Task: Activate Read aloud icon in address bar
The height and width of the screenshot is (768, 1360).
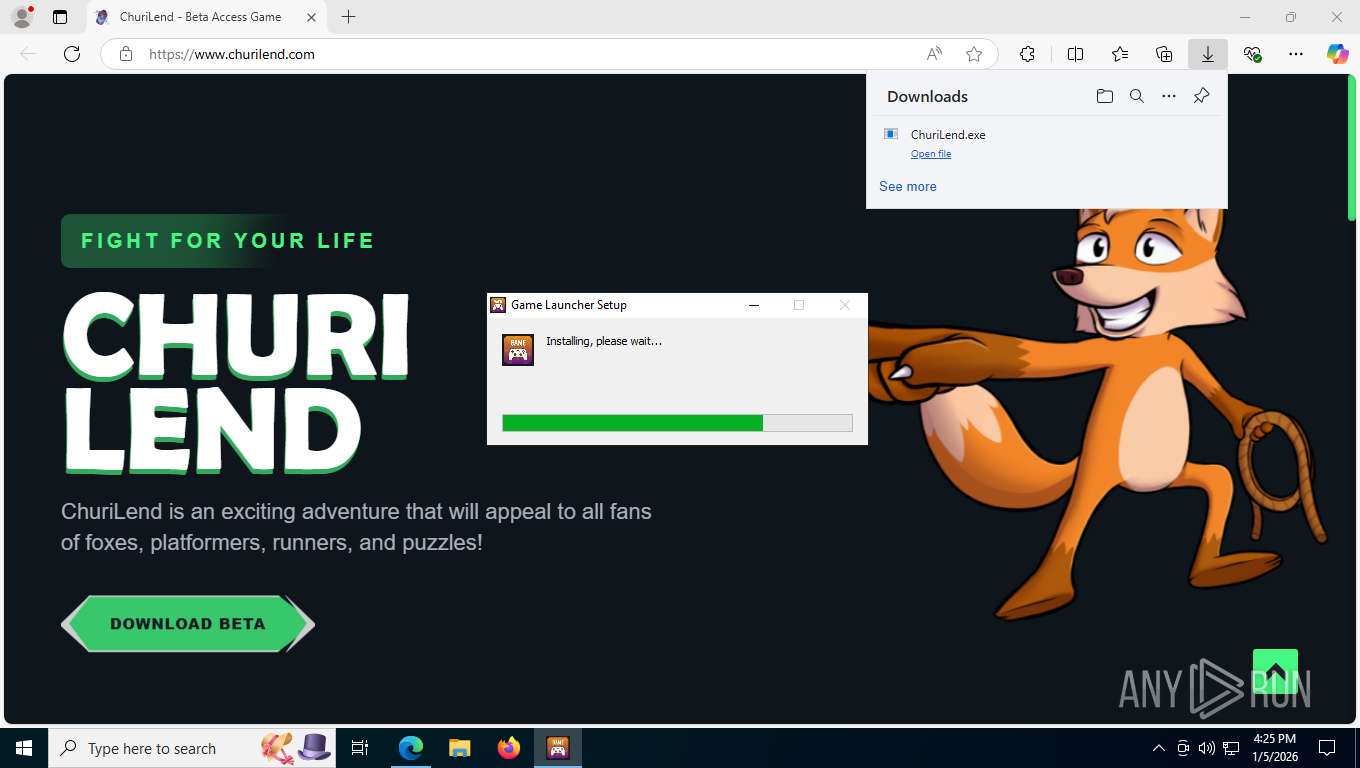Action: click(934, 54)
